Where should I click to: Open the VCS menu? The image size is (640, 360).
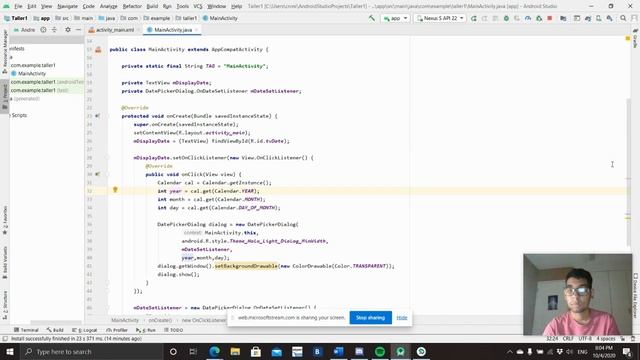(198, 6)
